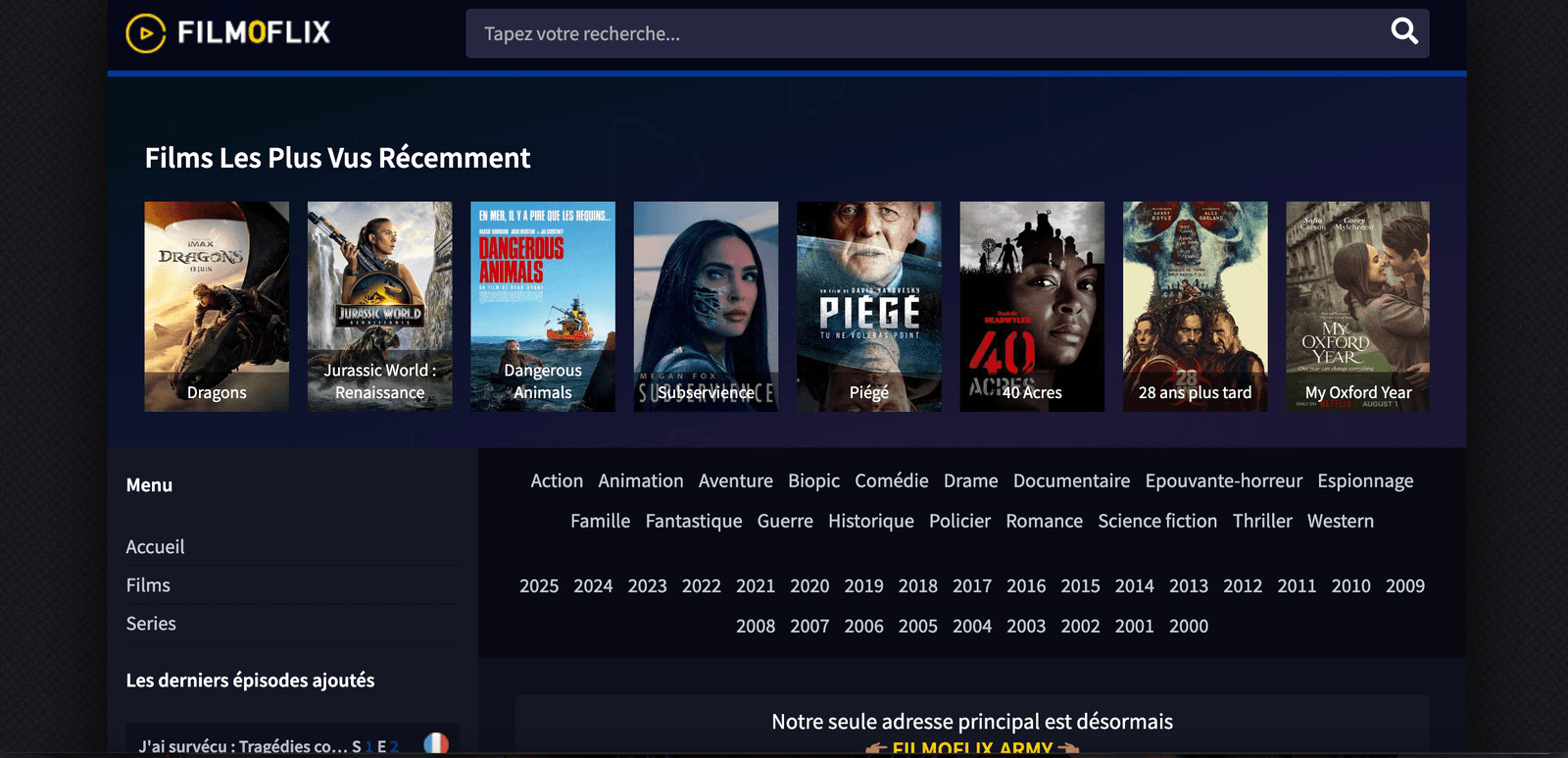Select the year 2000 link
1568x758 pixels.
pos(1188,627)
